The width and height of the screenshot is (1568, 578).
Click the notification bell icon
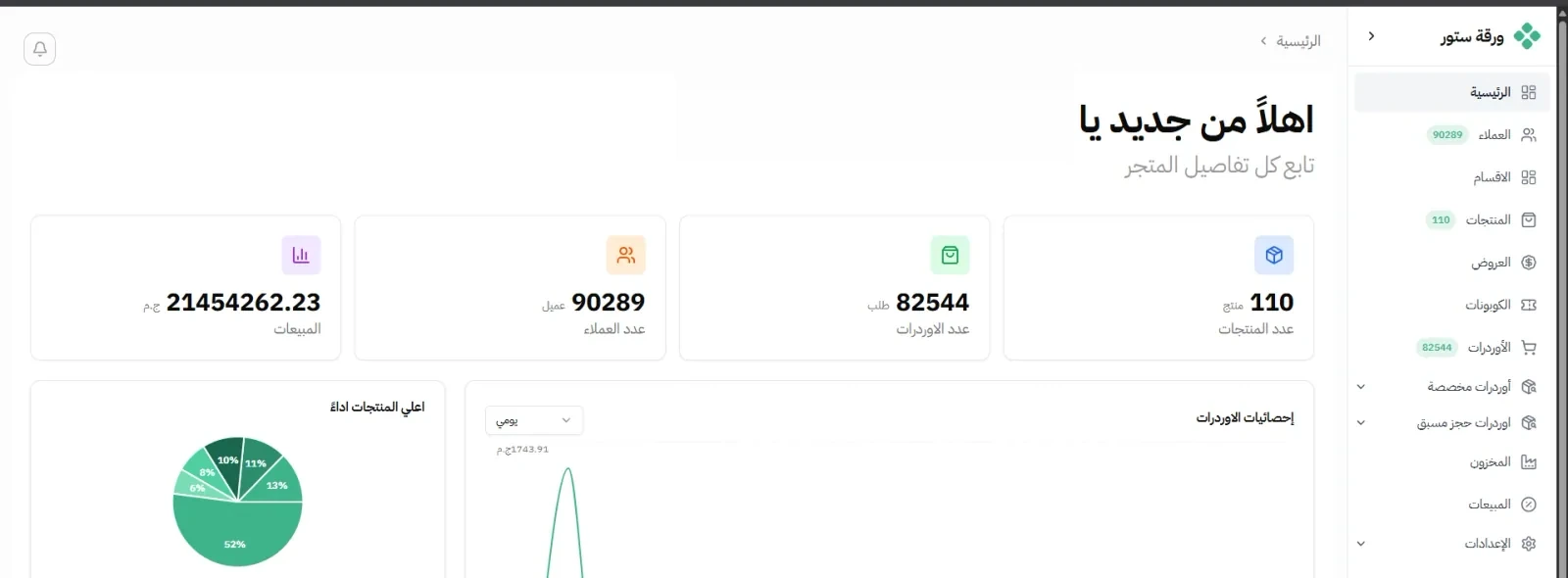click(40, 49)
